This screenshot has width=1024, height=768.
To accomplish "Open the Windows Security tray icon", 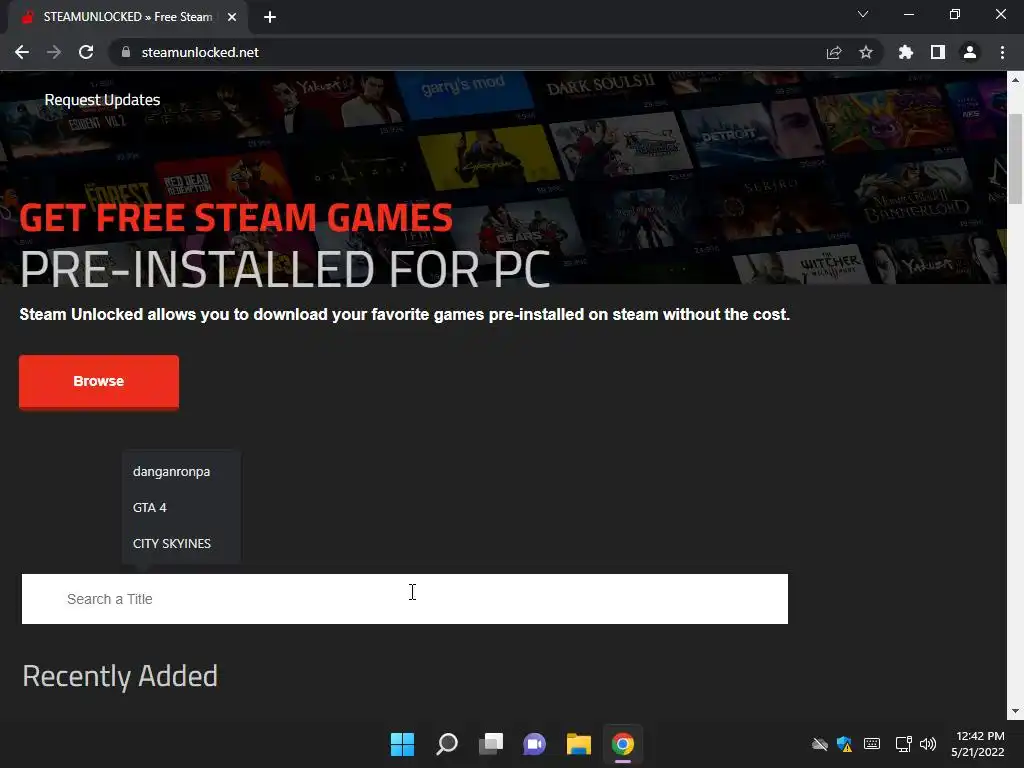I will click(x=844, y=744).
